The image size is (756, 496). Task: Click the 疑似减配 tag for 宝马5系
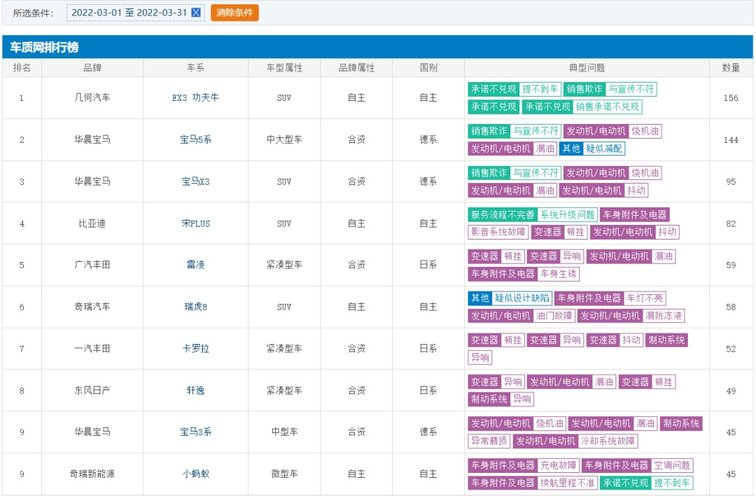pyautogui.click(x=604, y=148)
